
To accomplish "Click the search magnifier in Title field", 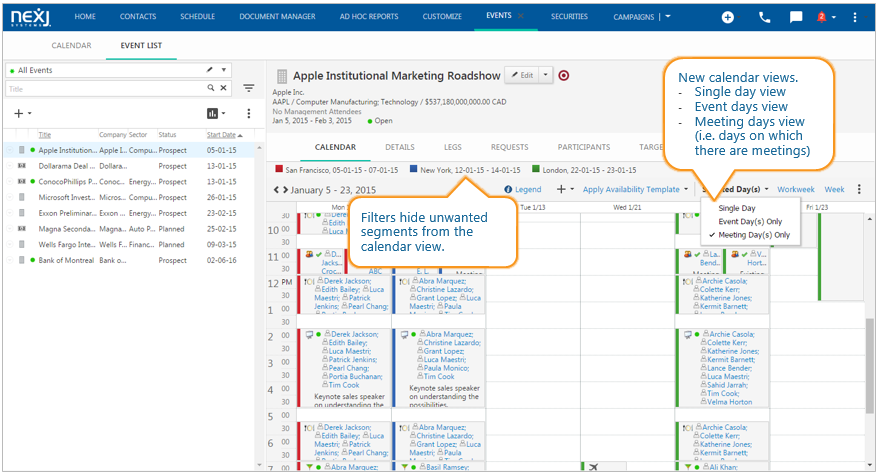I will pos(211,88).
